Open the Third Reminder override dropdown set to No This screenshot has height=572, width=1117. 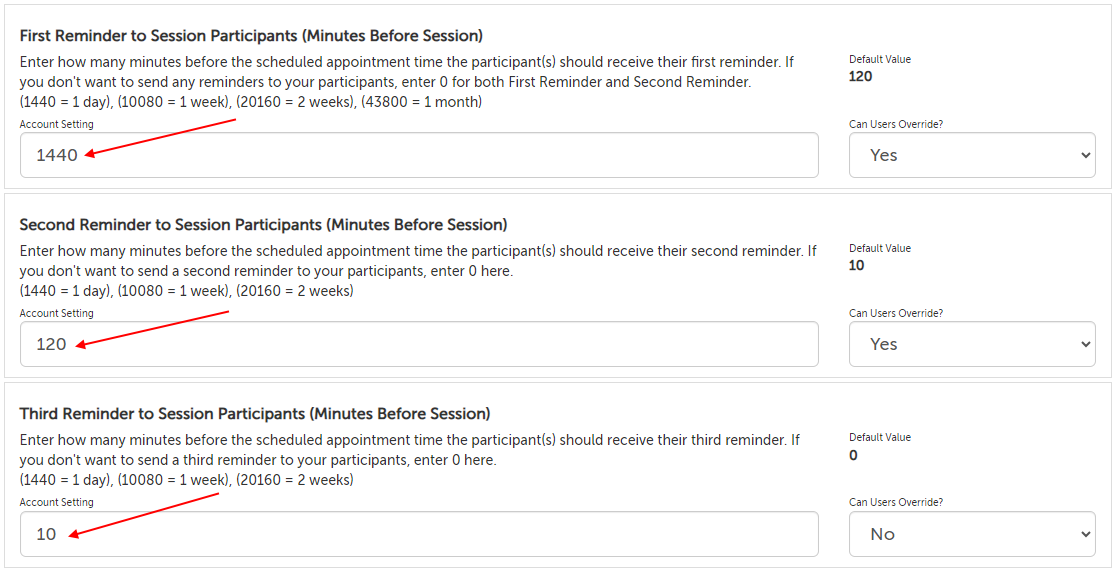point(971,534)
